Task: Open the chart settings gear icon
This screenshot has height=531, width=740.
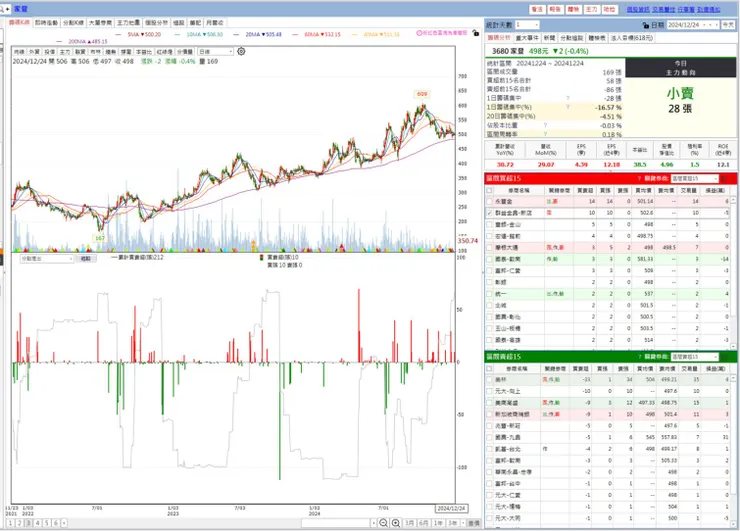Action: [x=241, y=51]
